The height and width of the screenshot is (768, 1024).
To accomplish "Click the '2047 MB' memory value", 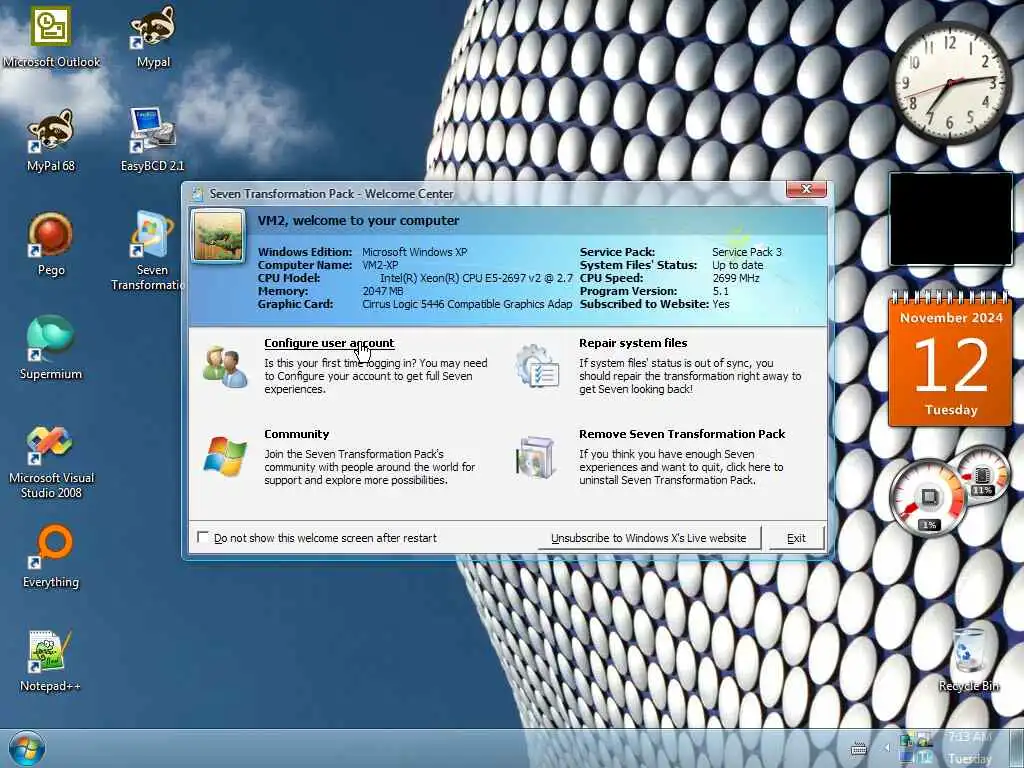I will [x=383, y=291].
